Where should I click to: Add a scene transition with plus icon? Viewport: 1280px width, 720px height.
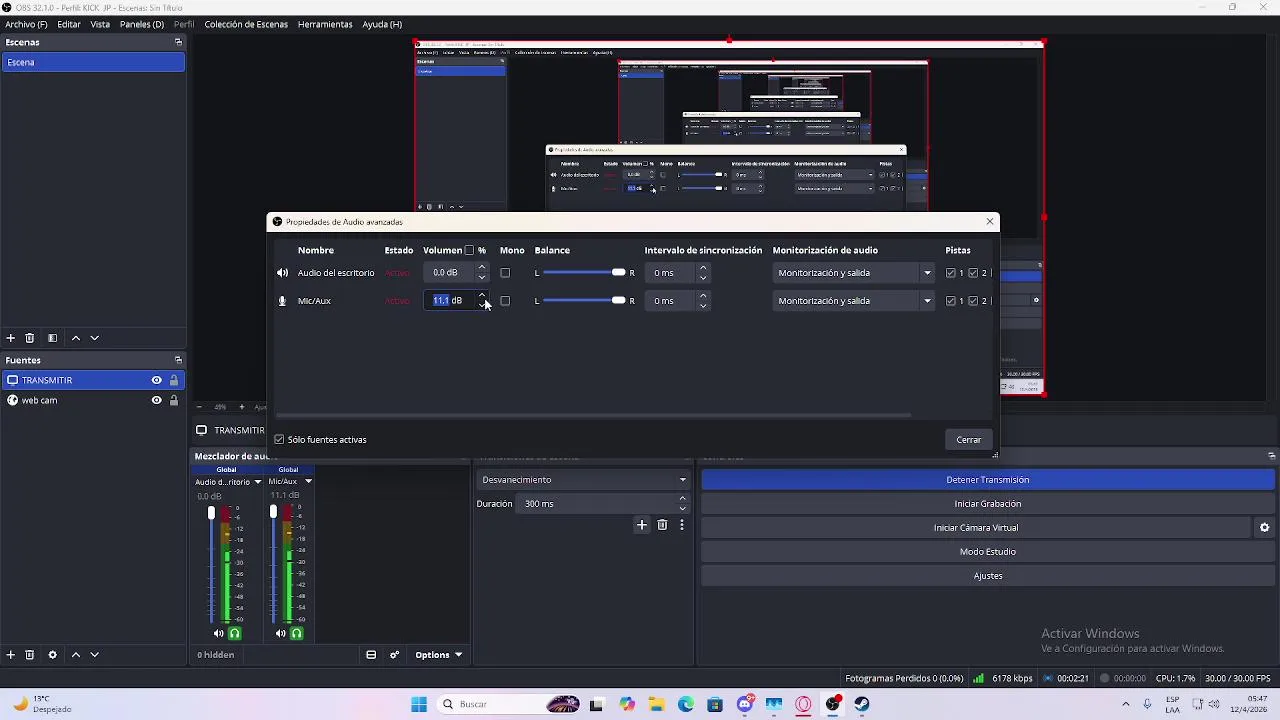642,525
